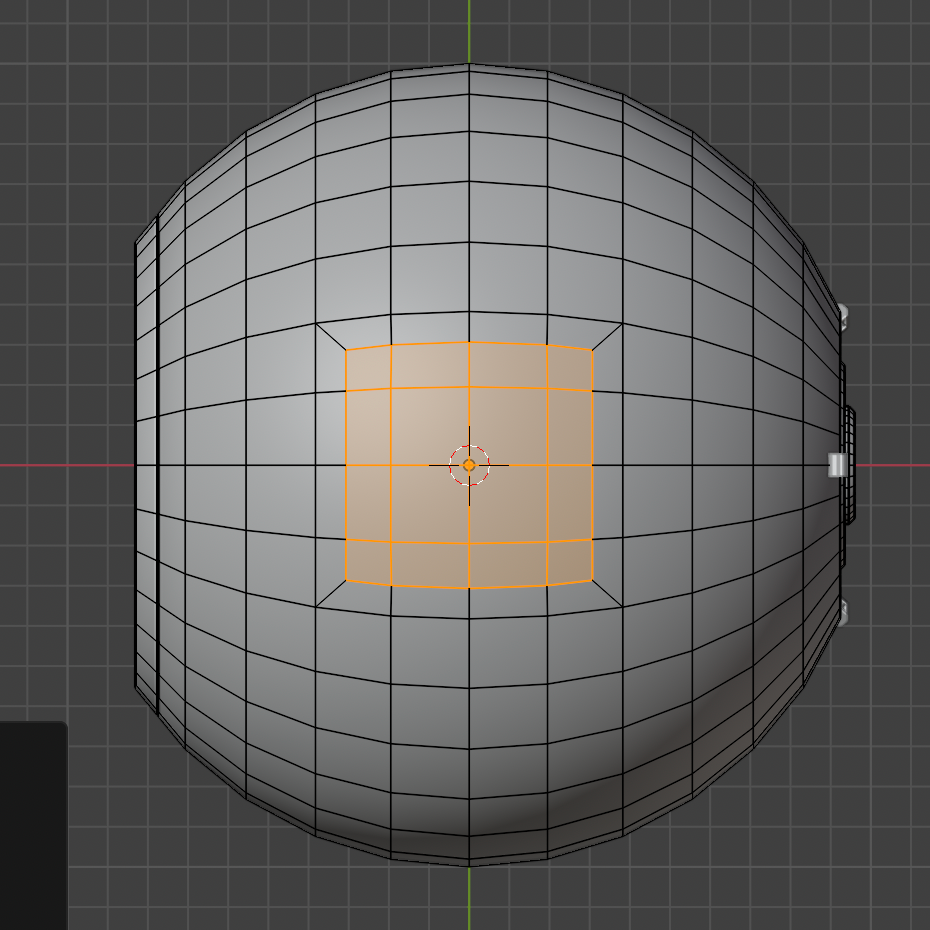Viewport: 930px width, 930px height.
Task: Click the white cylinder on the sphere's right side
Action: point(838,465)
